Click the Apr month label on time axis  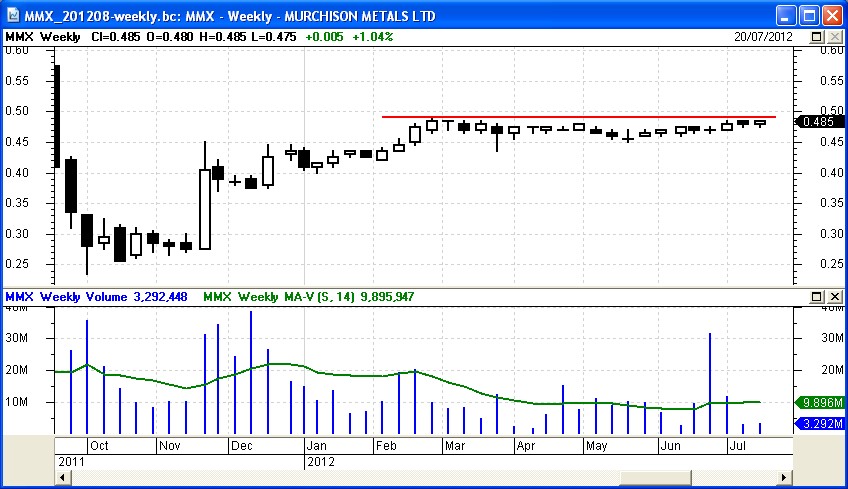[x=526, y=446]
